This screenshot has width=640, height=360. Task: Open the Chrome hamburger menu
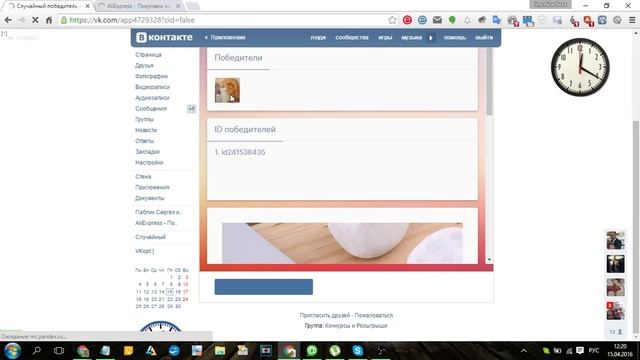coord(632,20)
